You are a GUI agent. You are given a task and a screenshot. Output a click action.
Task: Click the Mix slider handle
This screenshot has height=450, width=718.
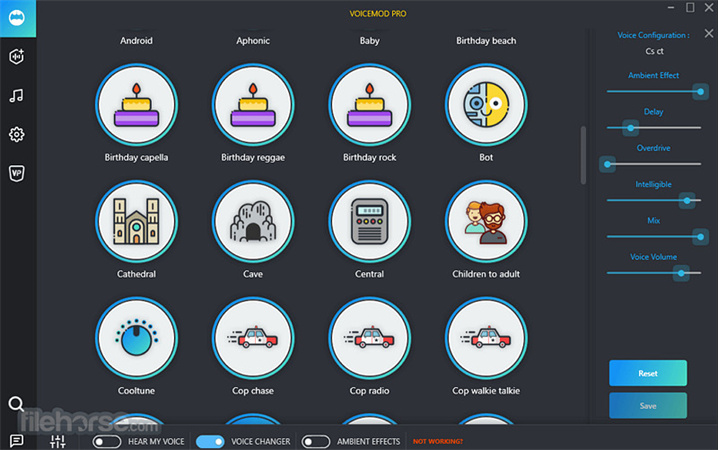[x=700, y=237]
